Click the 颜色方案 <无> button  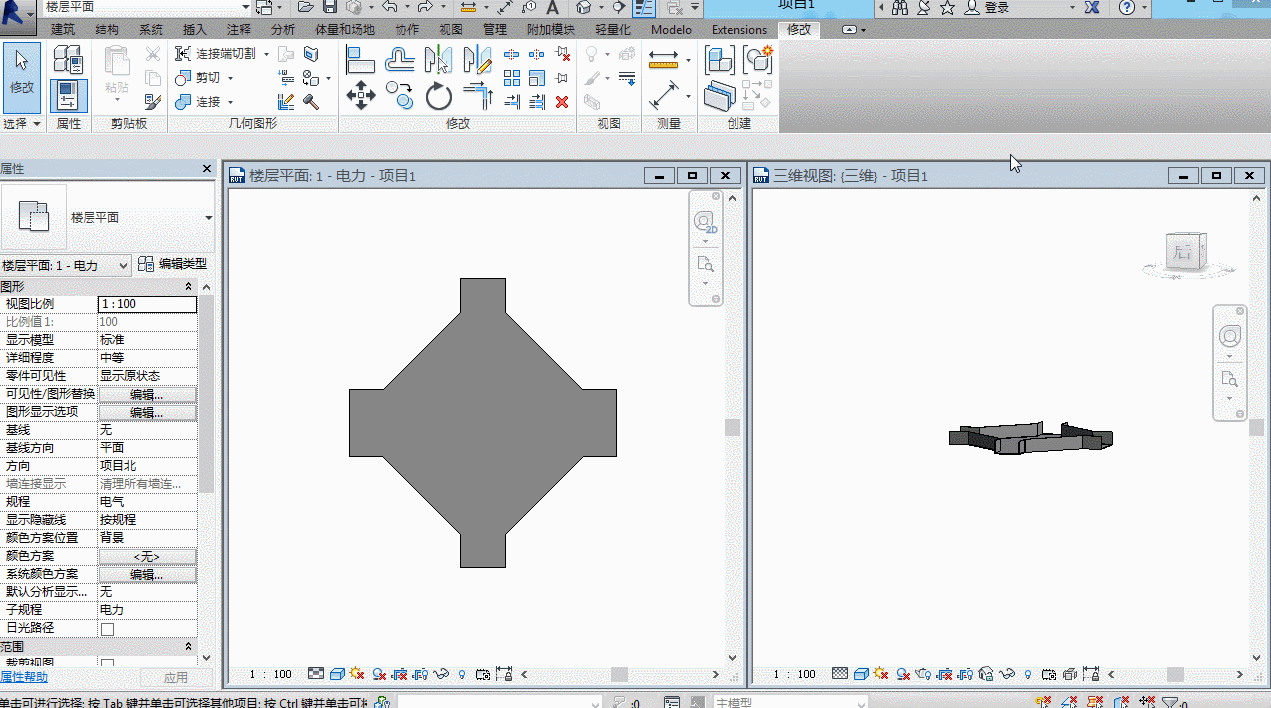(147, 556)
